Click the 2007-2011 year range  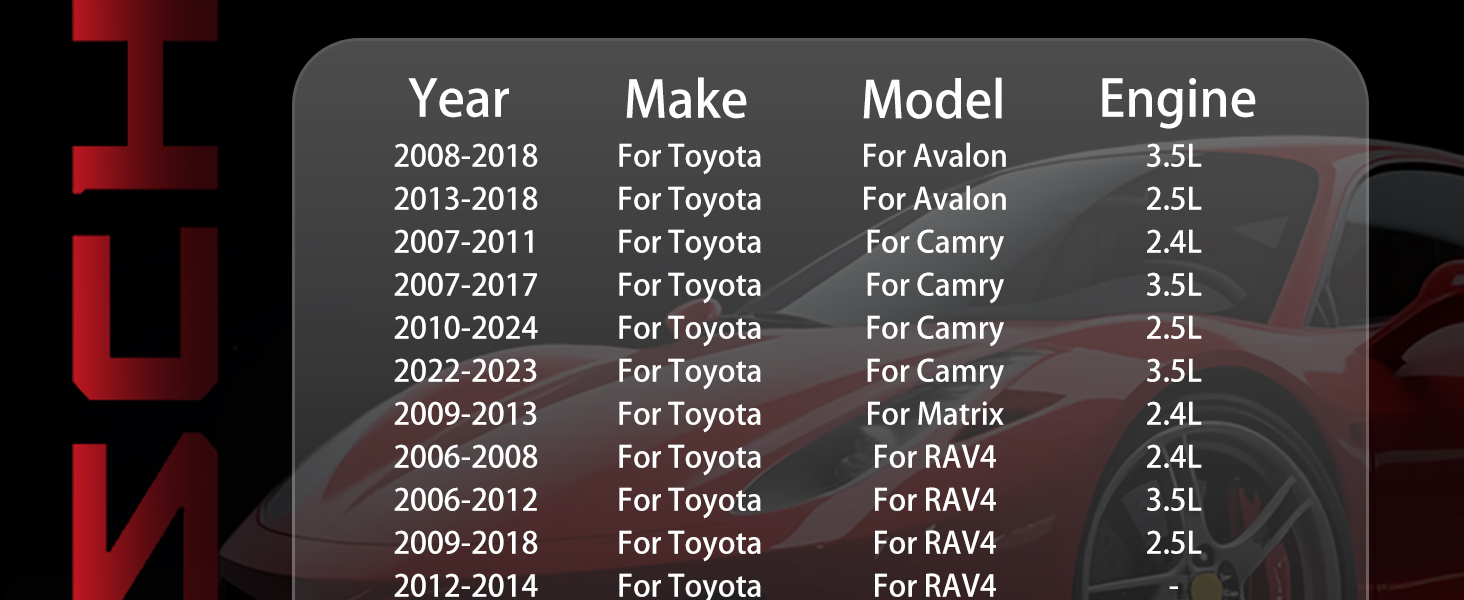pyautogui.click(x=466, y=242)
